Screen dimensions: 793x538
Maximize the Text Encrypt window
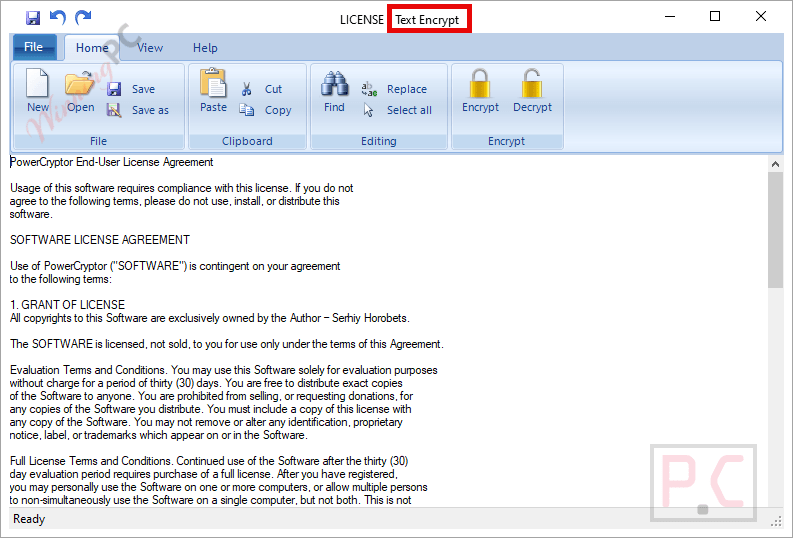[715, 17]
